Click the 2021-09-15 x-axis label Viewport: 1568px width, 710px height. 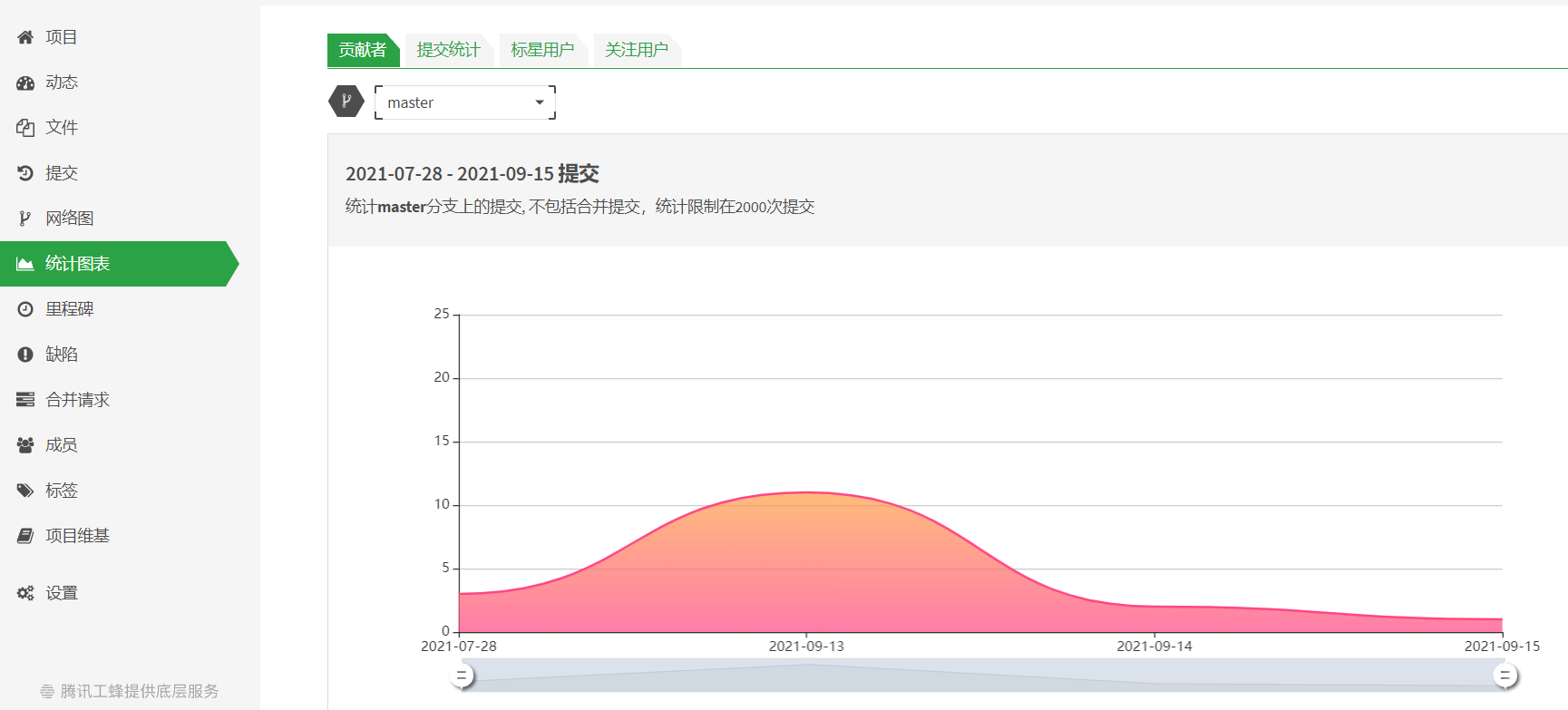(x=1502, y=647)
